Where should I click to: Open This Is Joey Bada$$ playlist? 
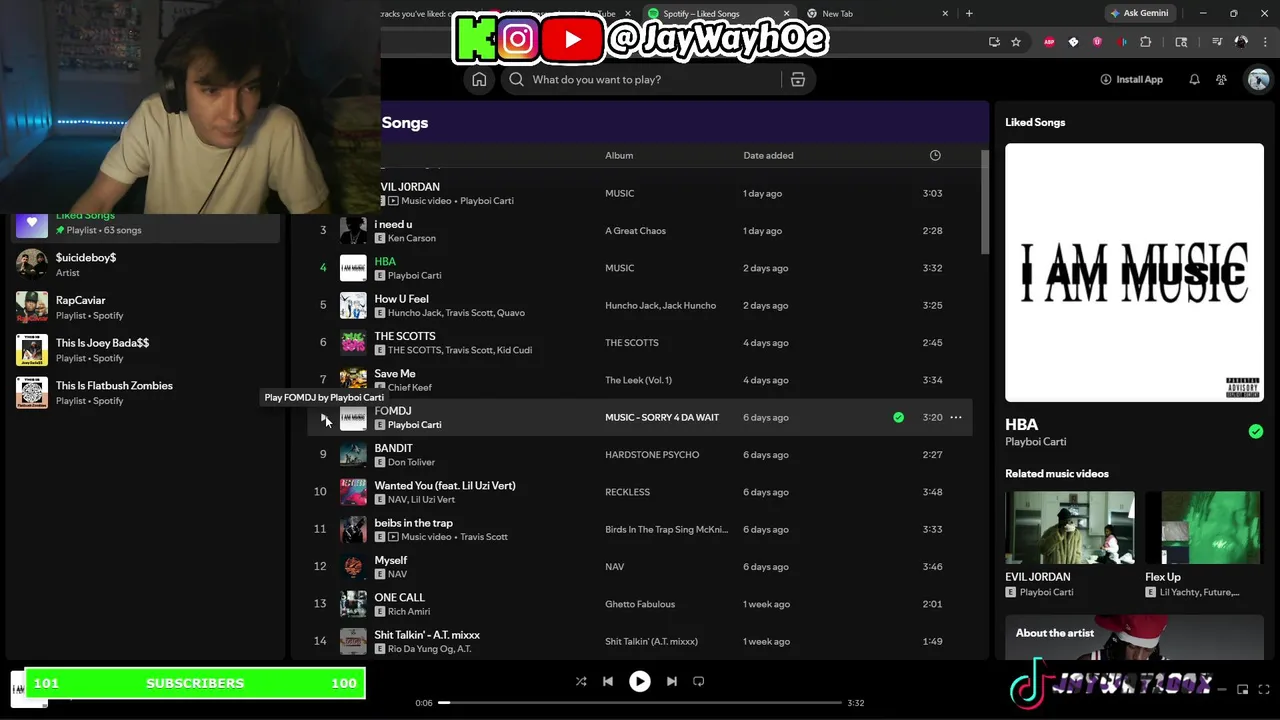[x=145, y=350]
